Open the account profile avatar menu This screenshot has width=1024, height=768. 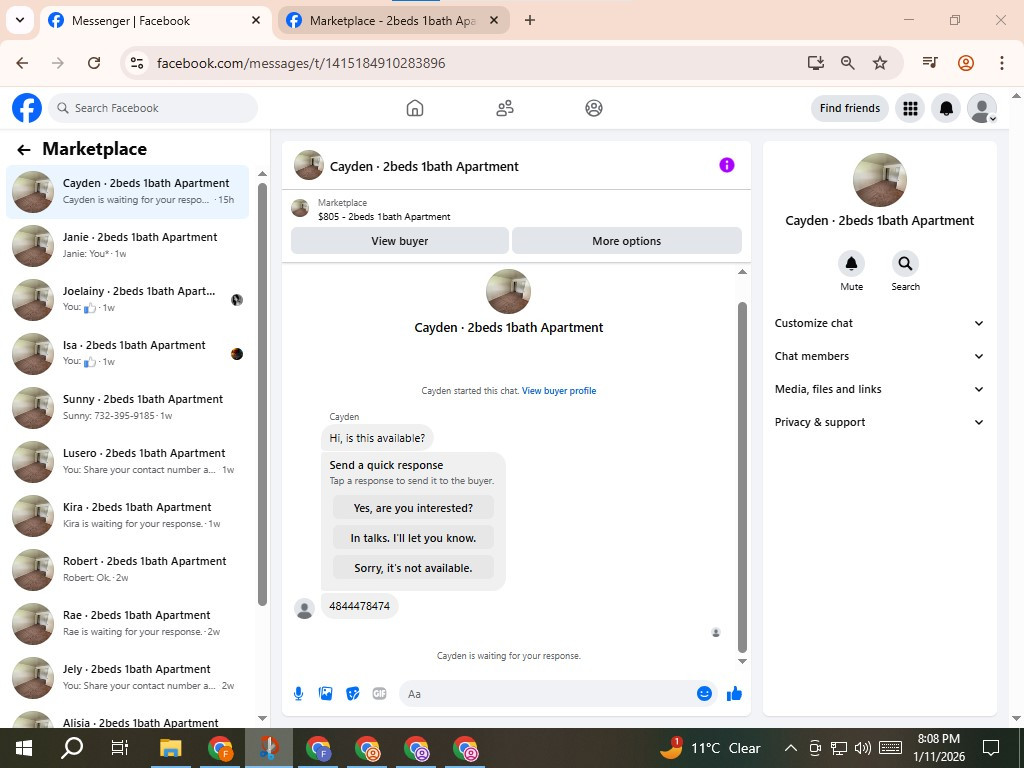coord(982,108)
